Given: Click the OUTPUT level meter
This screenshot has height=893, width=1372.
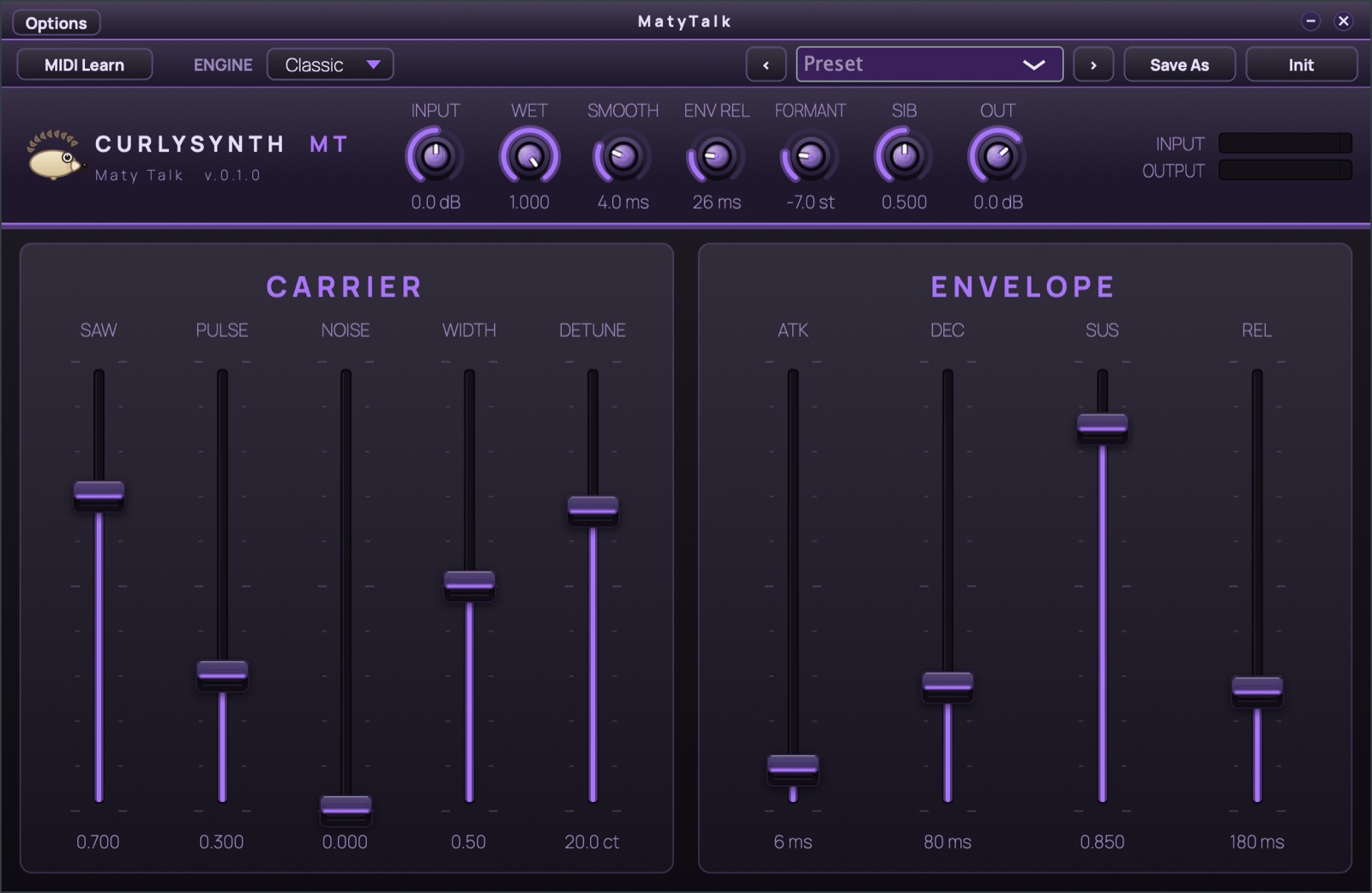Looking at the screenshot, I should [1285, 170].
